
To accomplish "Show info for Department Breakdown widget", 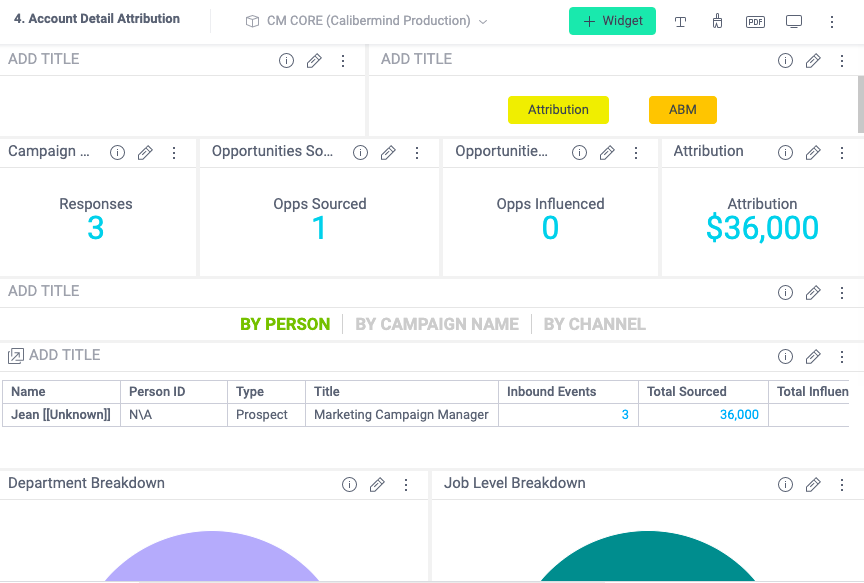I will [x=349, y=485].
